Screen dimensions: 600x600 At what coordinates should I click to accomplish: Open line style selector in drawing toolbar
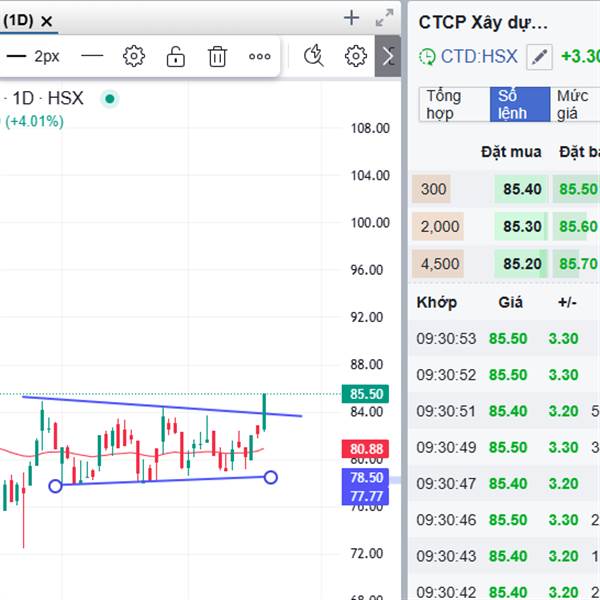click(92, 56)
